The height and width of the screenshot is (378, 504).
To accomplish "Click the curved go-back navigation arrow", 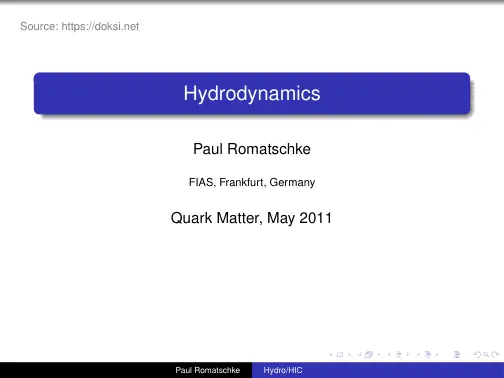I will 477,354.
